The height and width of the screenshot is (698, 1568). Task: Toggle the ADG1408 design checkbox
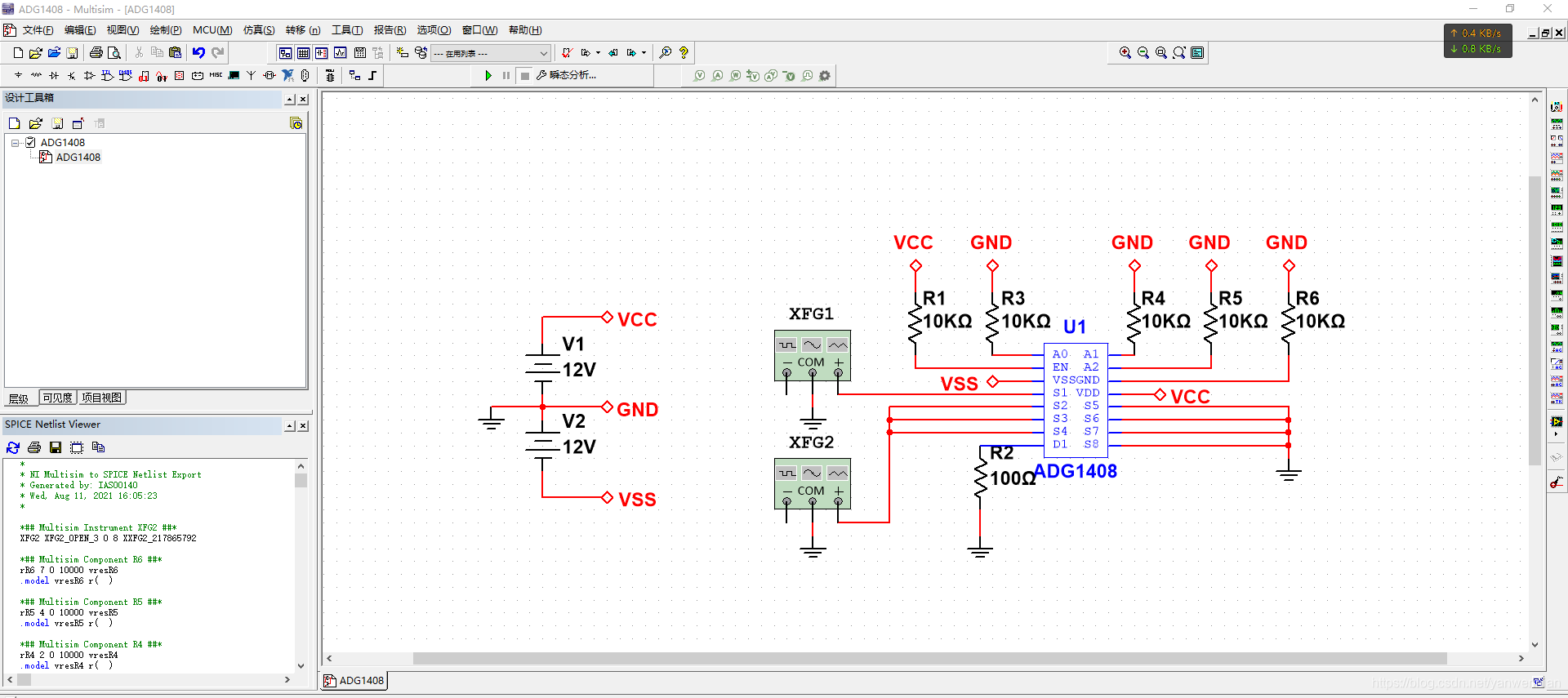coord(30,142)
